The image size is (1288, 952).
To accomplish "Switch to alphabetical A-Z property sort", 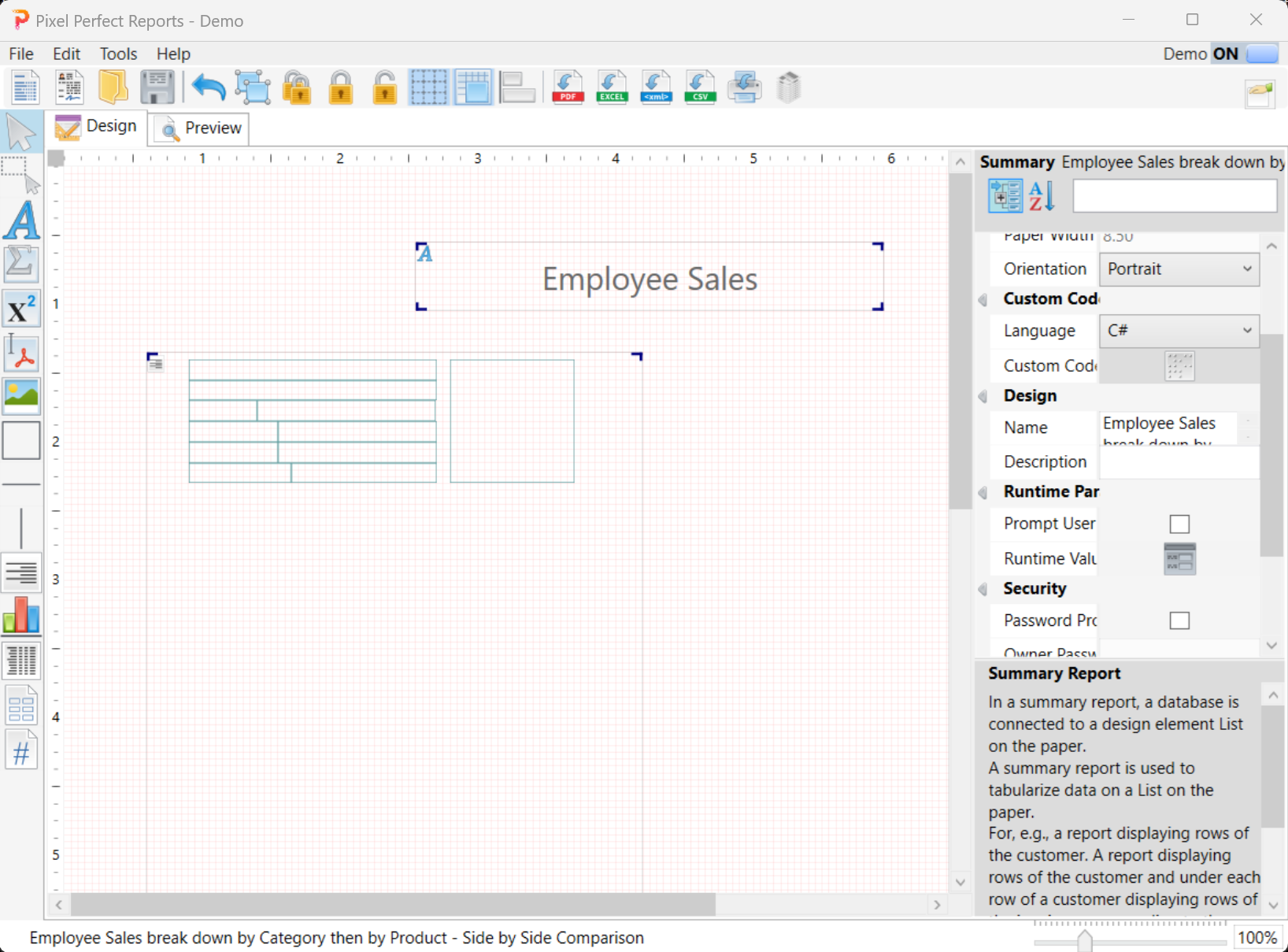I will 1041,196.
